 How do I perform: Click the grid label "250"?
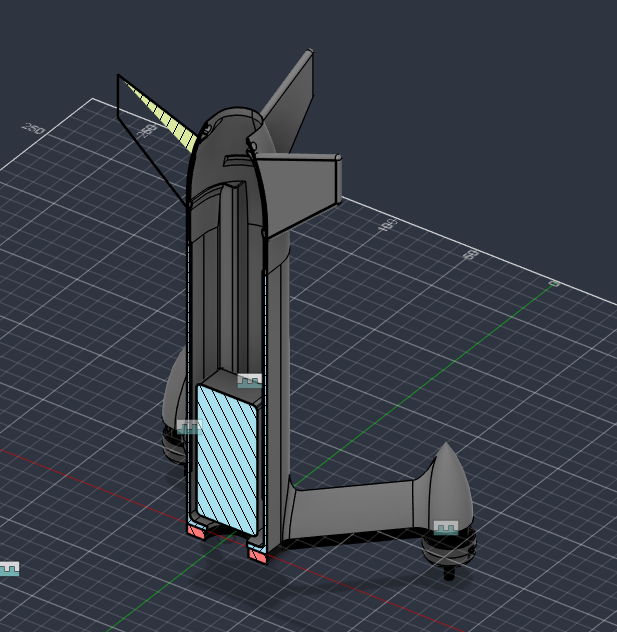coord(34,129)
